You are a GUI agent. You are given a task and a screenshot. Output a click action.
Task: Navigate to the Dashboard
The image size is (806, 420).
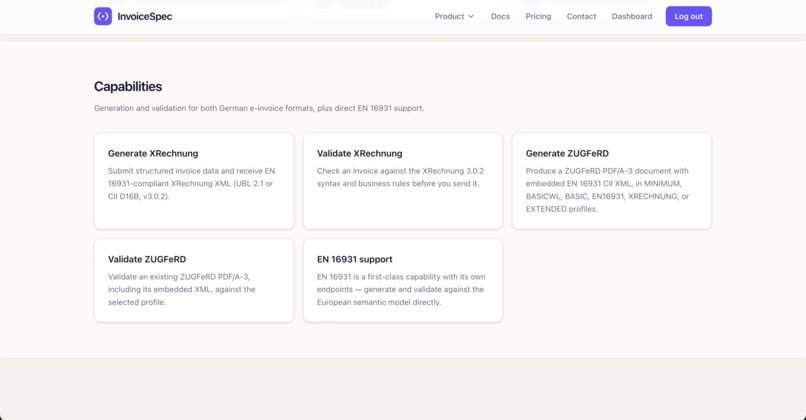tap(632, 16)
